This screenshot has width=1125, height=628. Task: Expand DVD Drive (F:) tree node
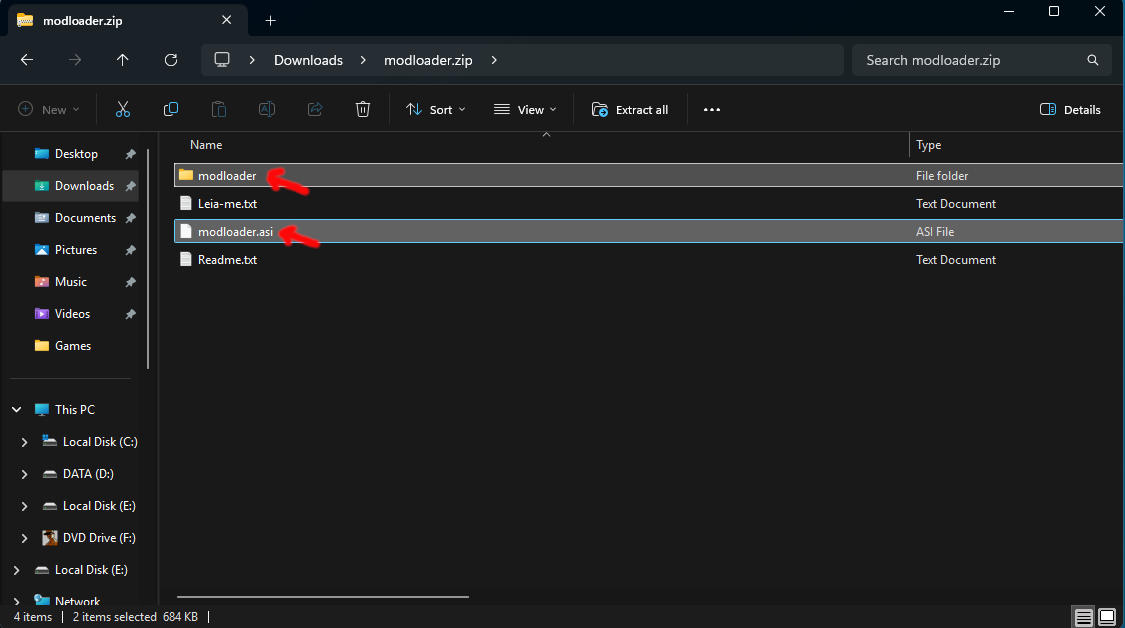point(24,538)
